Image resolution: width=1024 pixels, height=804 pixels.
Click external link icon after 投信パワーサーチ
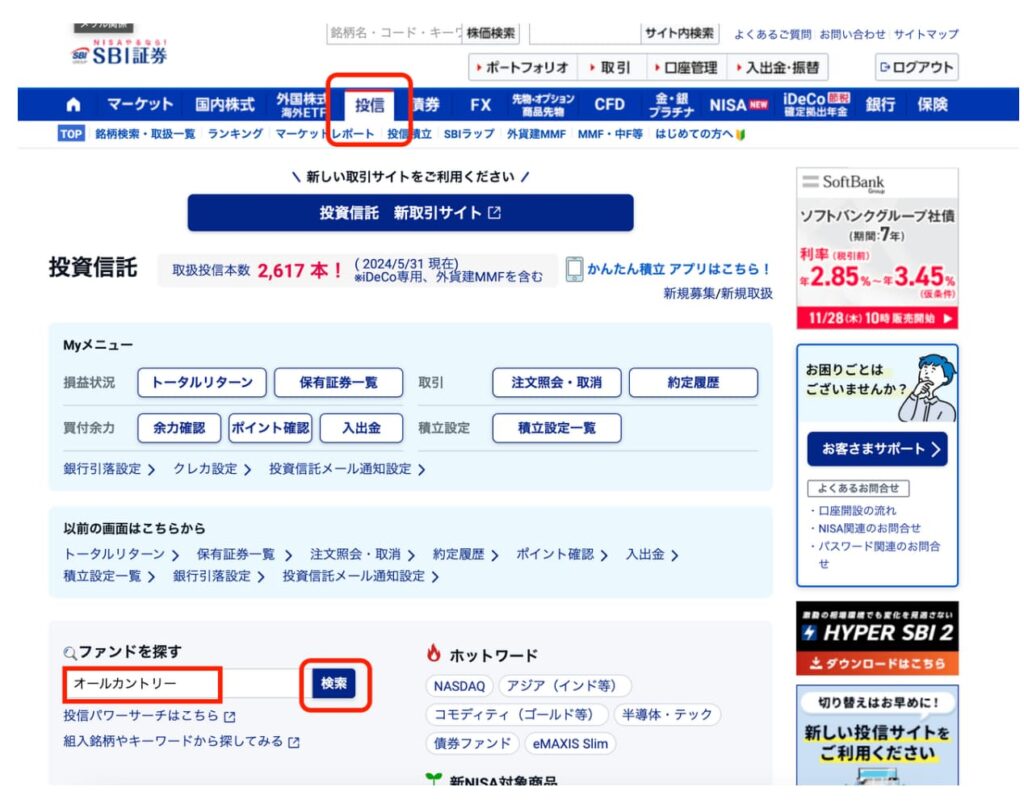click(x=229, y=716)
